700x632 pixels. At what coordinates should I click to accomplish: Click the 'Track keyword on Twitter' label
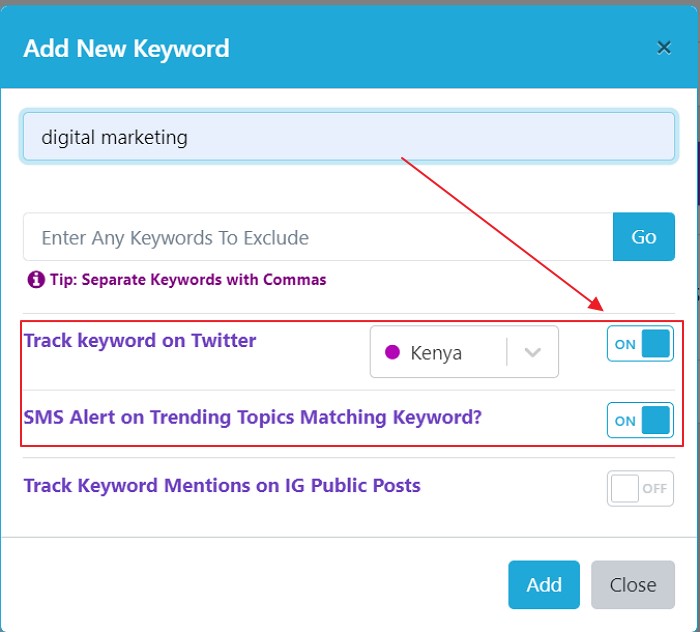tap(140, 340)
